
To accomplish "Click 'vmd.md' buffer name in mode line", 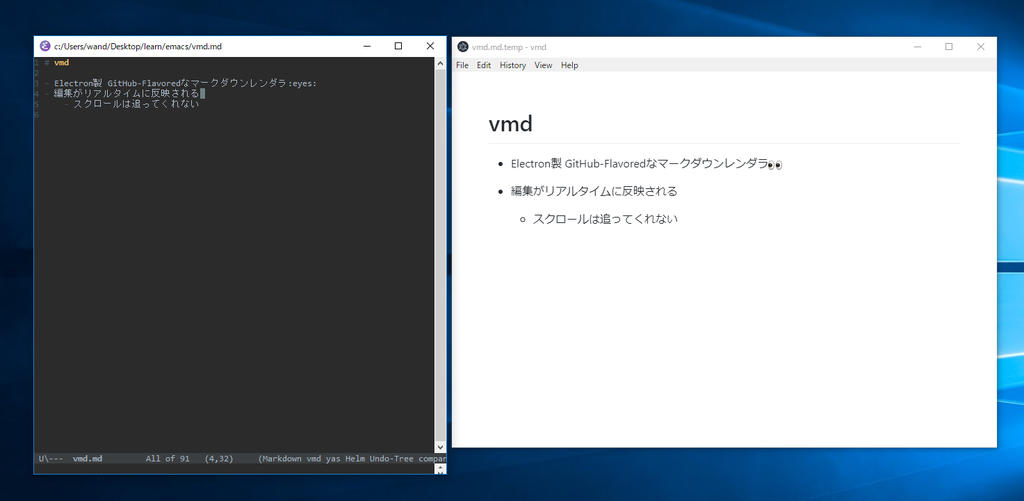I will click(88, 459).
